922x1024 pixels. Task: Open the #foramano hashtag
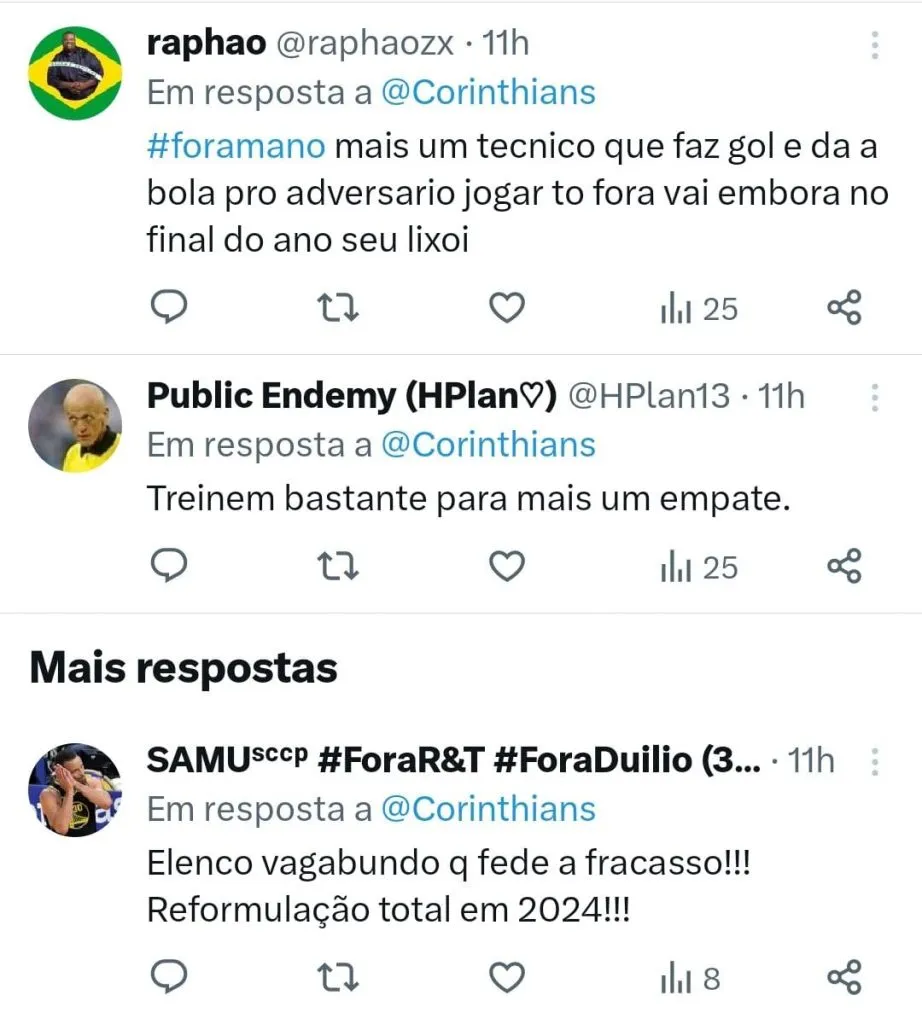click(x=236, y=146)
